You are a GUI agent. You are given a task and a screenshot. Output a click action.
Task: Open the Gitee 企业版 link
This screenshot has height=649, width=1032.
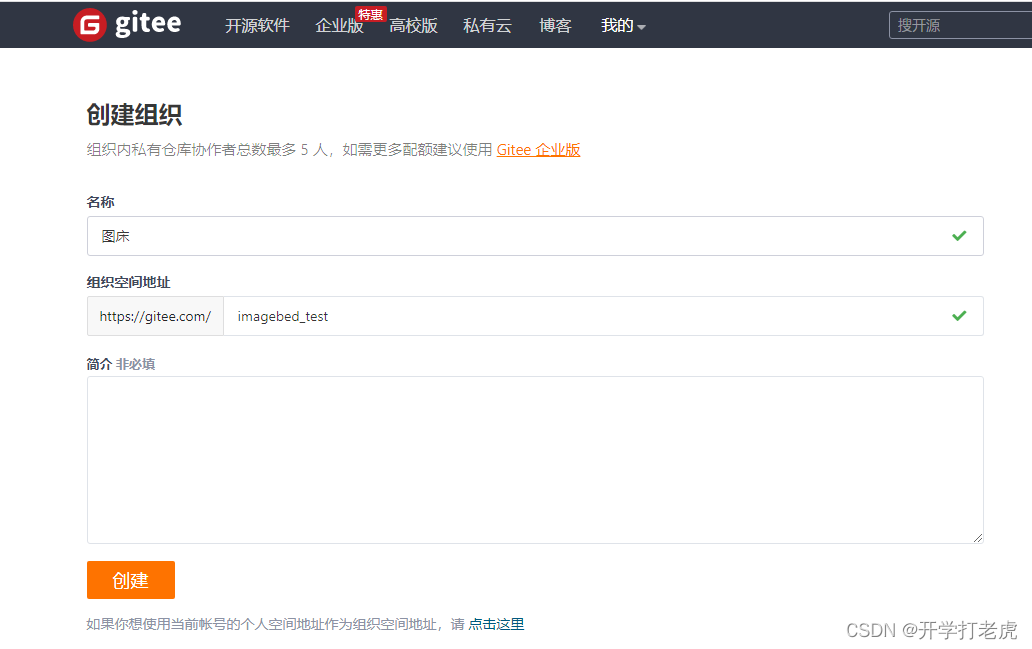pos(538,149)
